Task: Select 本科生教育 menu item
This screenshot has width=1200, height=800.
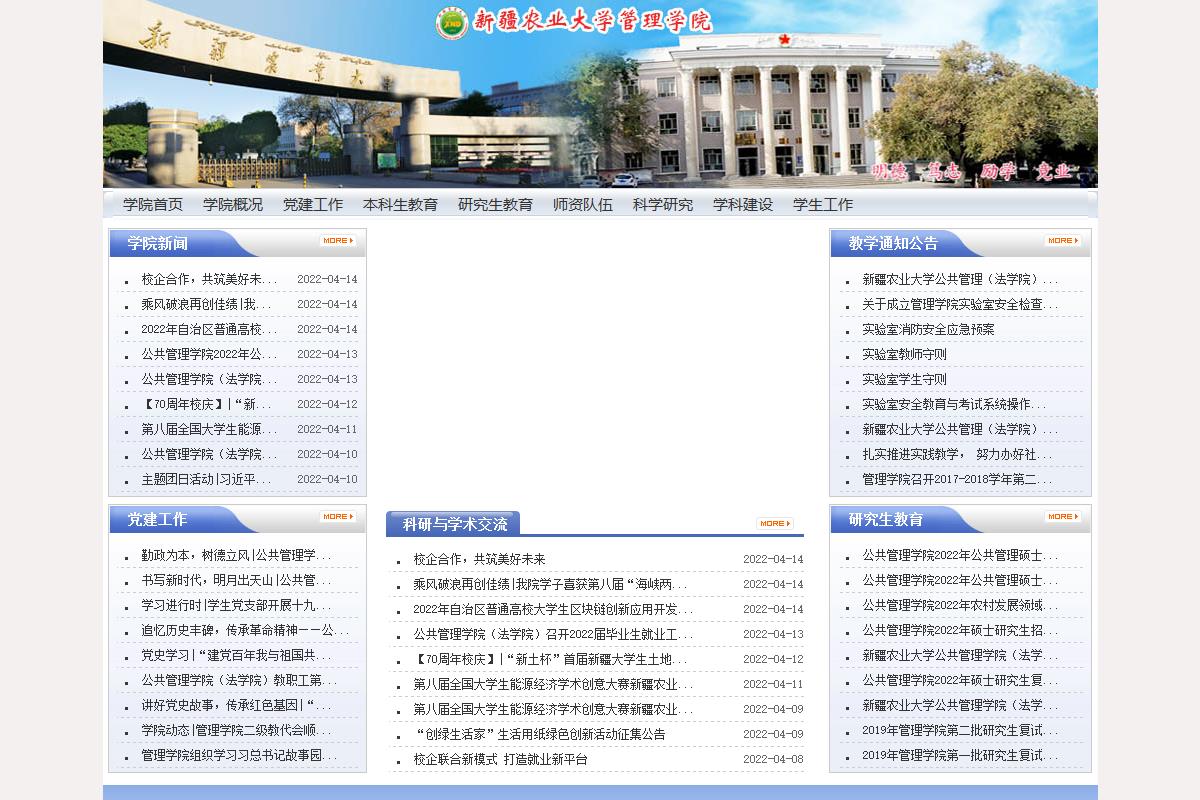Action: 400,204
